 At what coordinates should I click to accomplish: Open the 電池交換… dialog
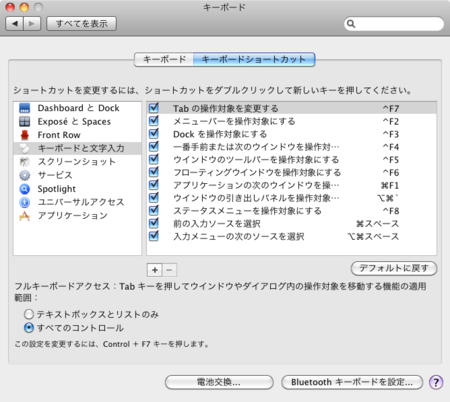coord(219,382)
